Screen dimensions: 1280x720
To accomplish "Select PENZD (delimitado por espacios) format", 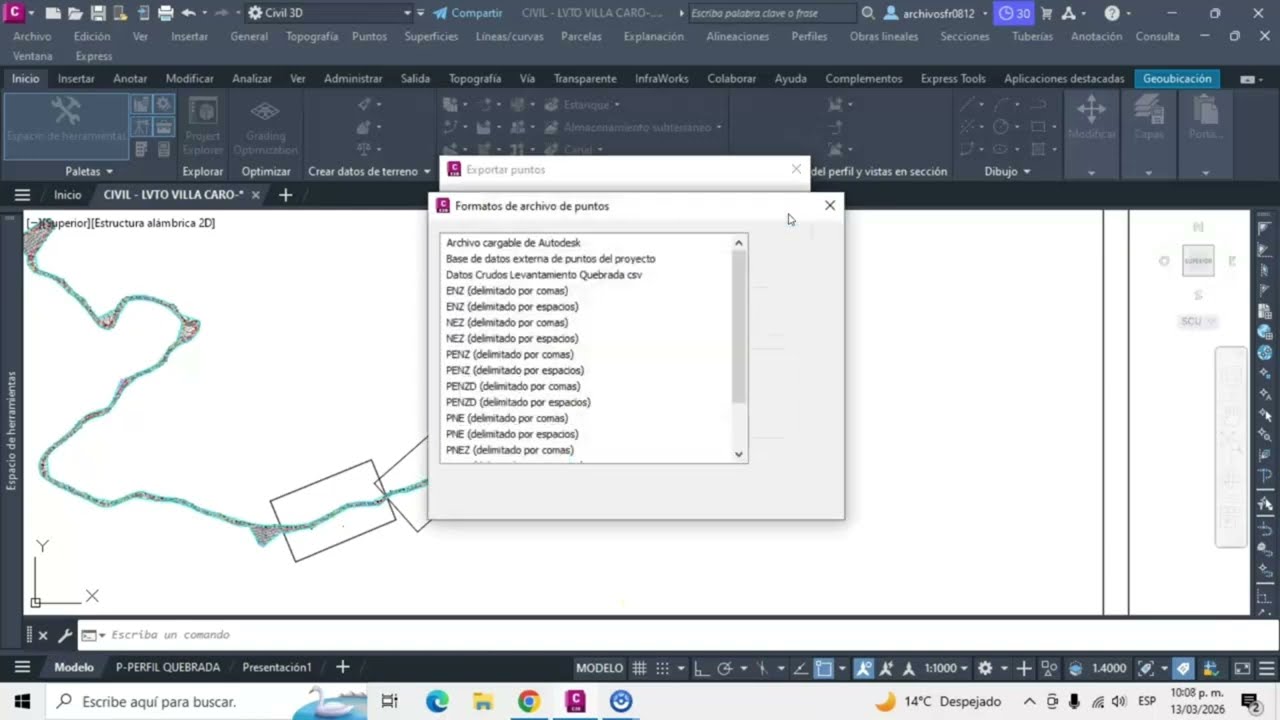I will coord(518,403).
